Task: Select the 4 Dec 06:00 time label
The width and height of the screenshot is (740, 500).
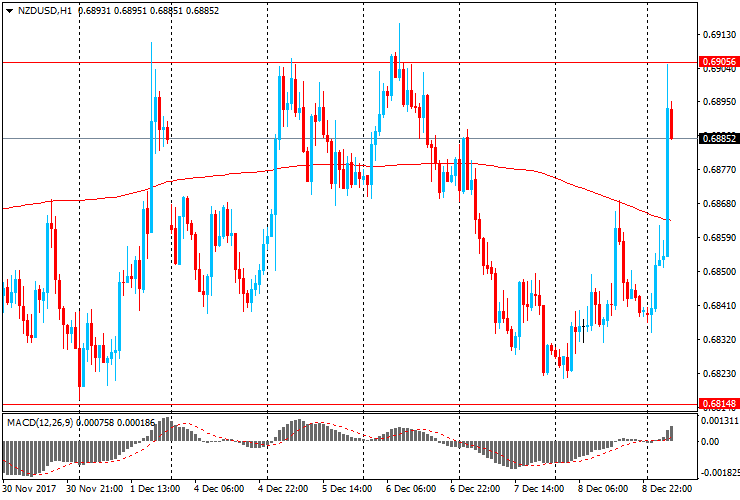Action: tap(219, 488)
